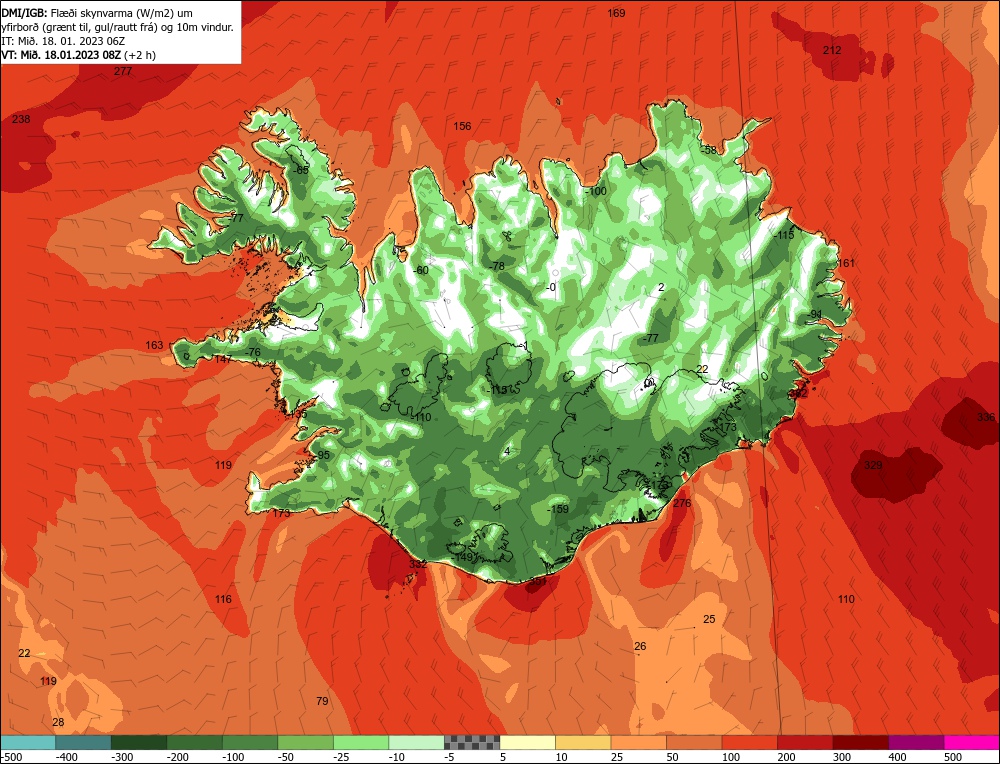Screen dimensions: 1000x764
Task: Pick the magenta legend swatch above 500
Action: [x=972, y=742]
